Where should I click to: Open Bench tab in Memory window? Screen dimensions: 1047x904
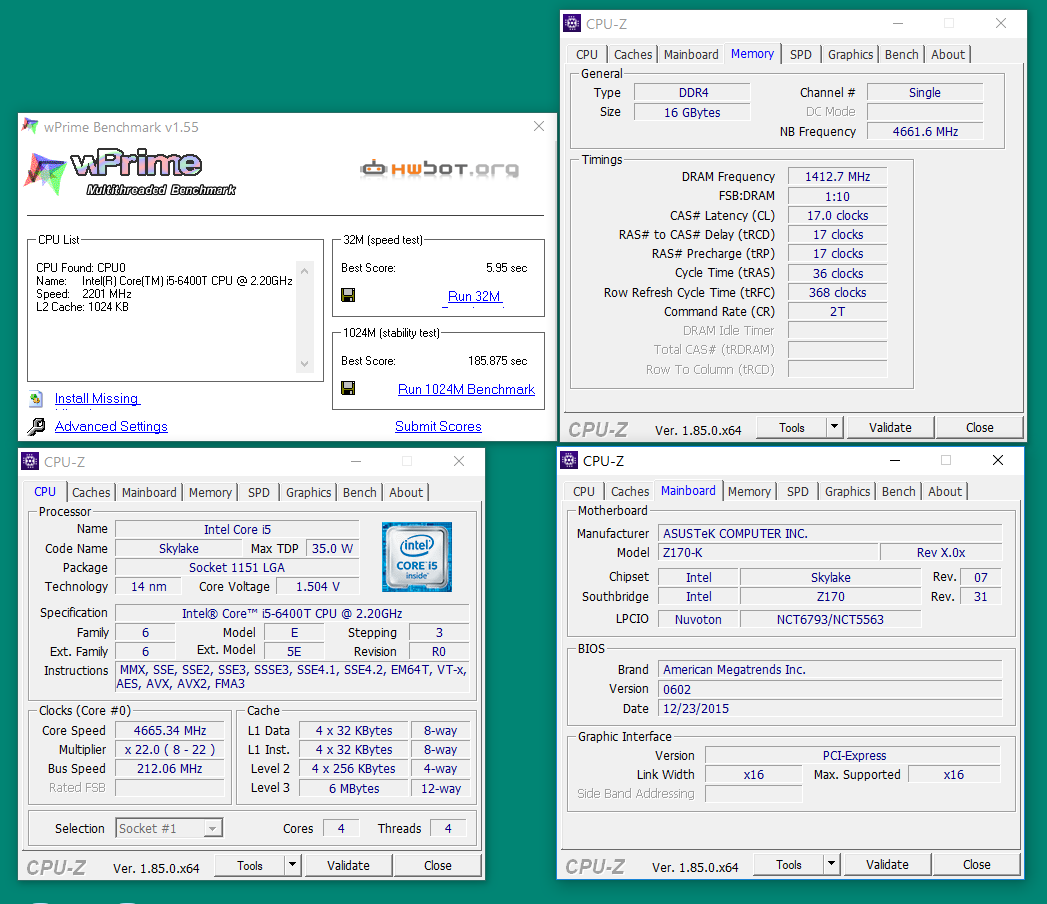tap(901, 55)
